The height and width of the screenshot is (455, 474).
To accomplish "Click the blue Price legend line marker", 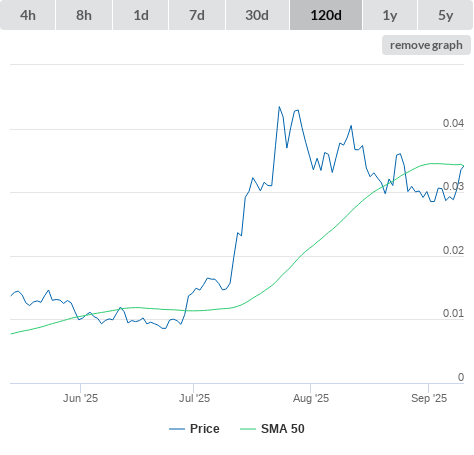I will click(177, 429).
